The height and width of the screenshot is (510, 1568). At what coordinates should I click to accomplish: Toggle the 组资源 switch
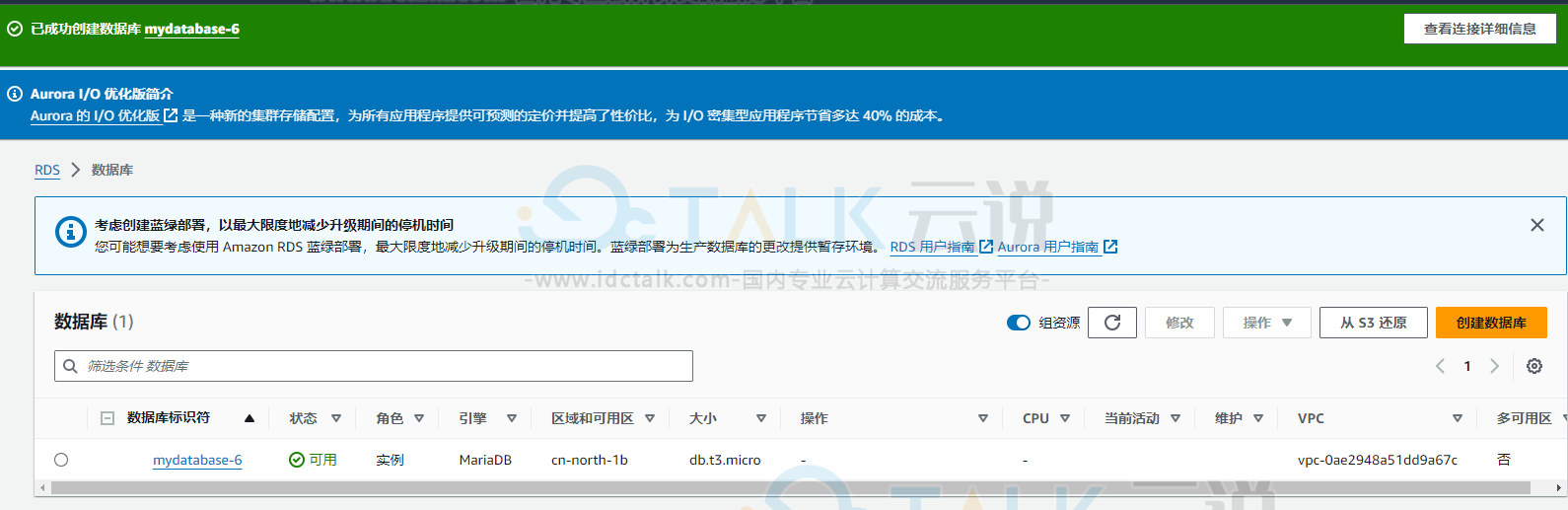(1019, 323)
